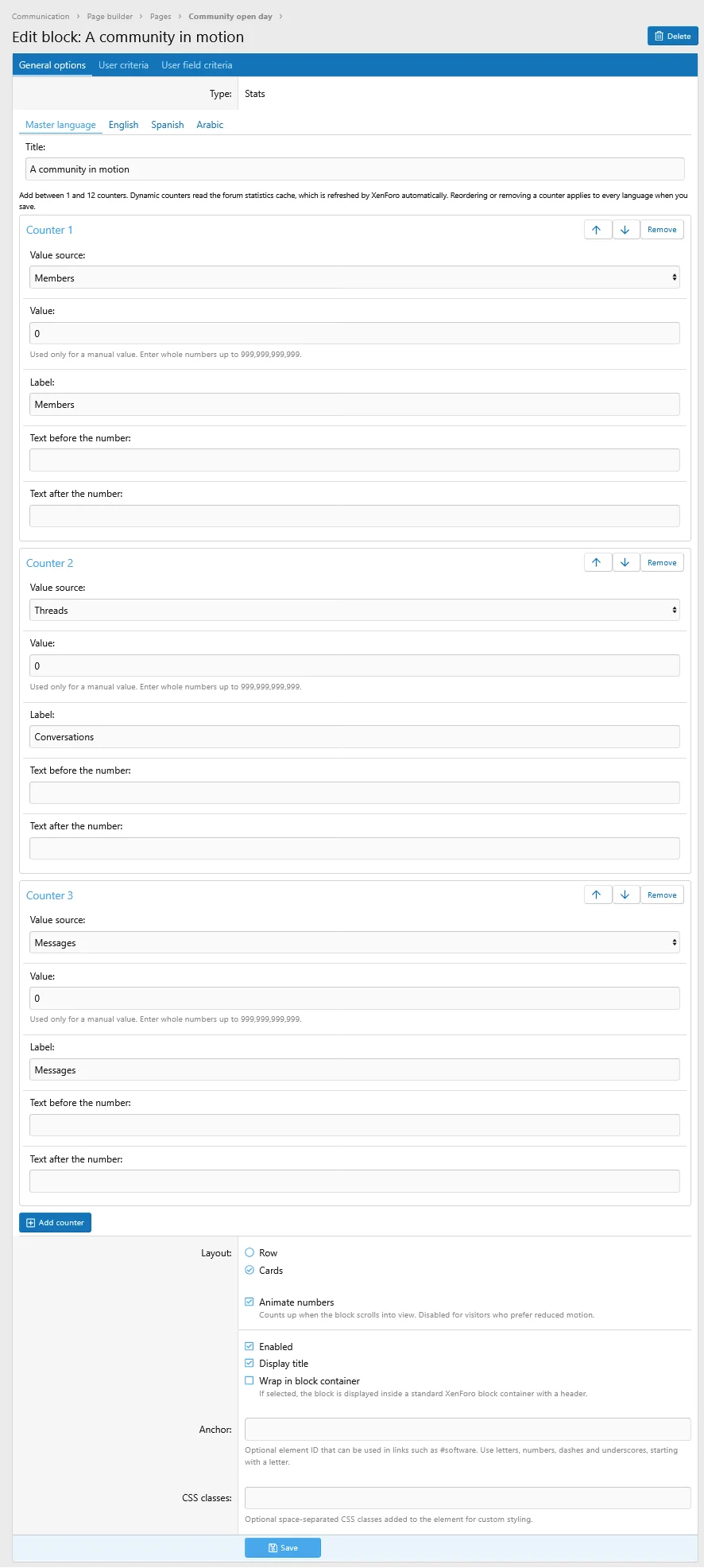Viewport: 704px width, 1568px height.
Task: Click the Stats type value text
Action: 255,94
